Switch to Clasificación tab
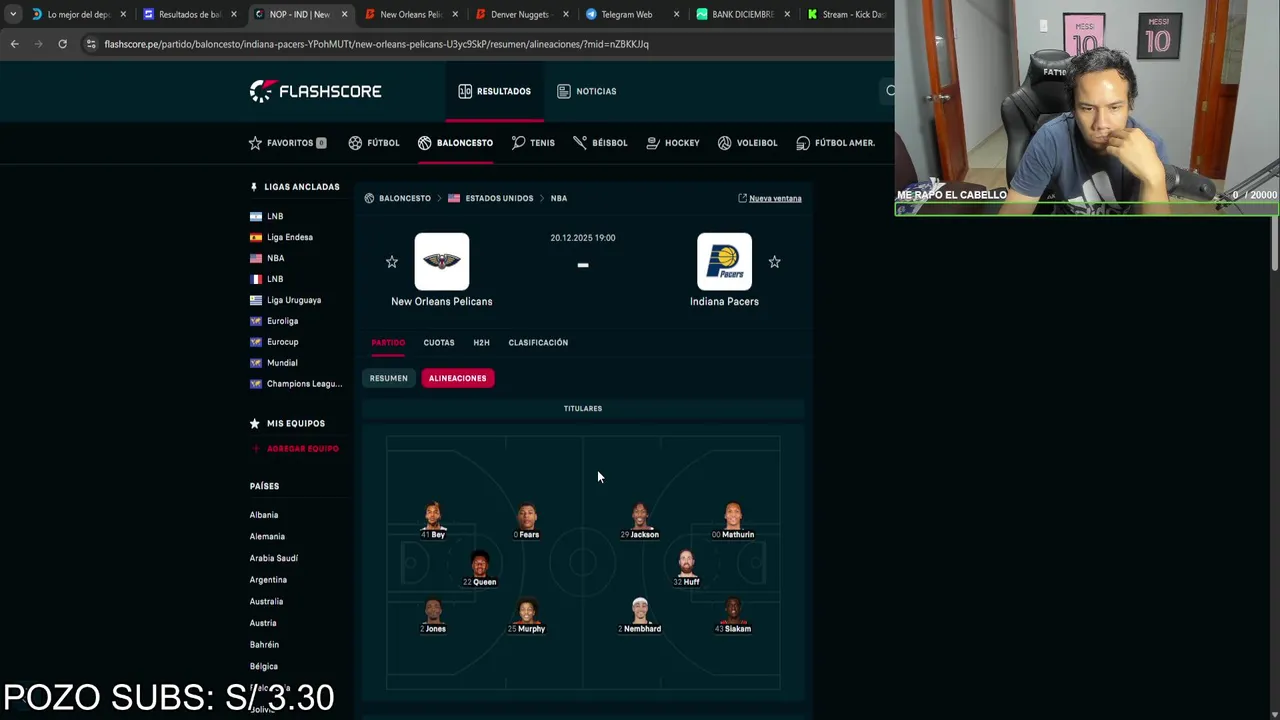 click(x=538, y=343)
